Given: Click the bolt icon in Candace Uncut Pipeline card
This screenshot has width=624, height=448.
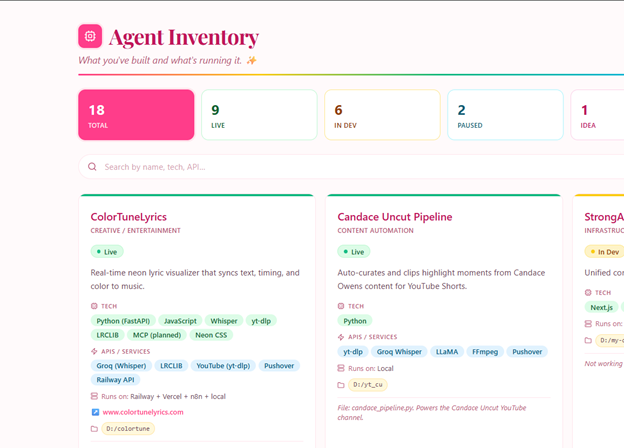Looking at the screenshot, I should coord(341,337).
